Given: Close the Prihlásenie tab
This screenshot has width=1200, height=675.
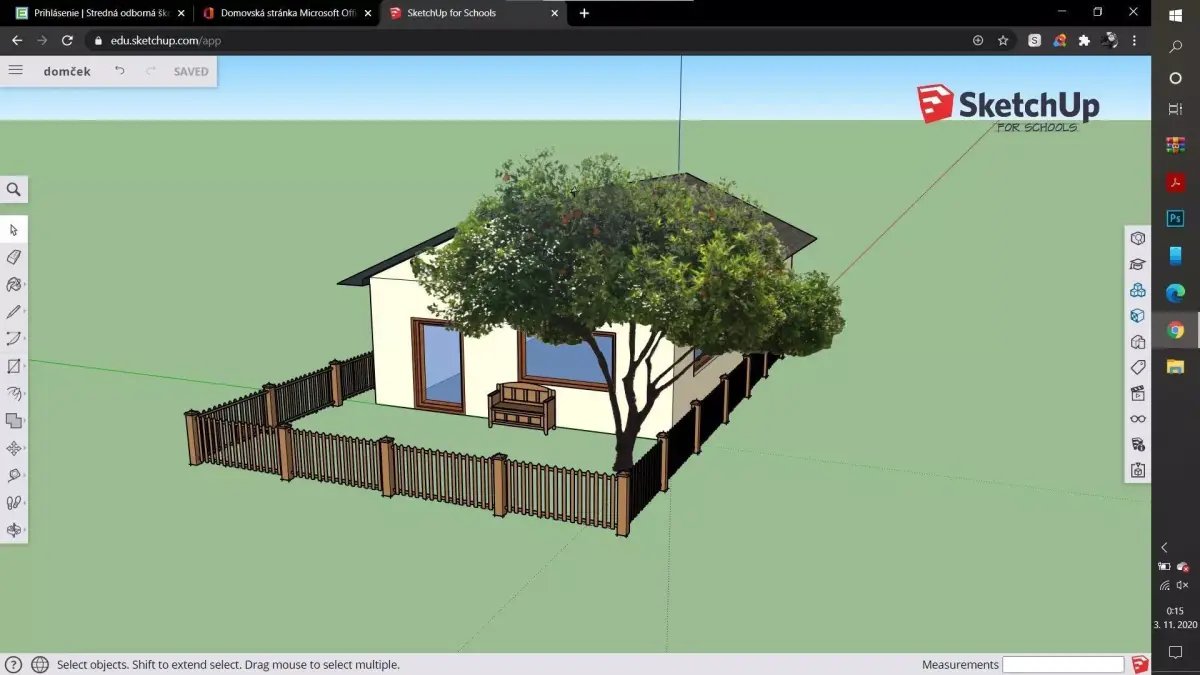Looking at the screenshot, I should pyautogui.click(x=181, y=13).
